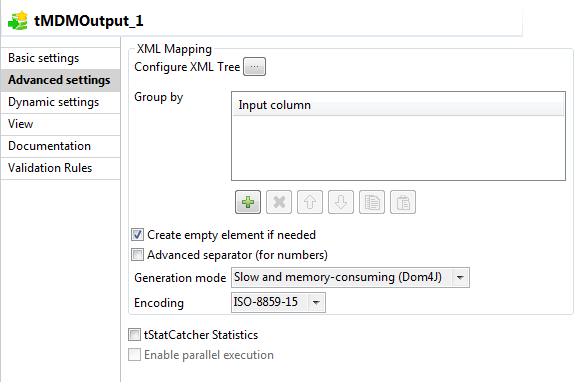The image size is (576, 382).
Task: Click Configure XML Tree label
Action: 187,67
